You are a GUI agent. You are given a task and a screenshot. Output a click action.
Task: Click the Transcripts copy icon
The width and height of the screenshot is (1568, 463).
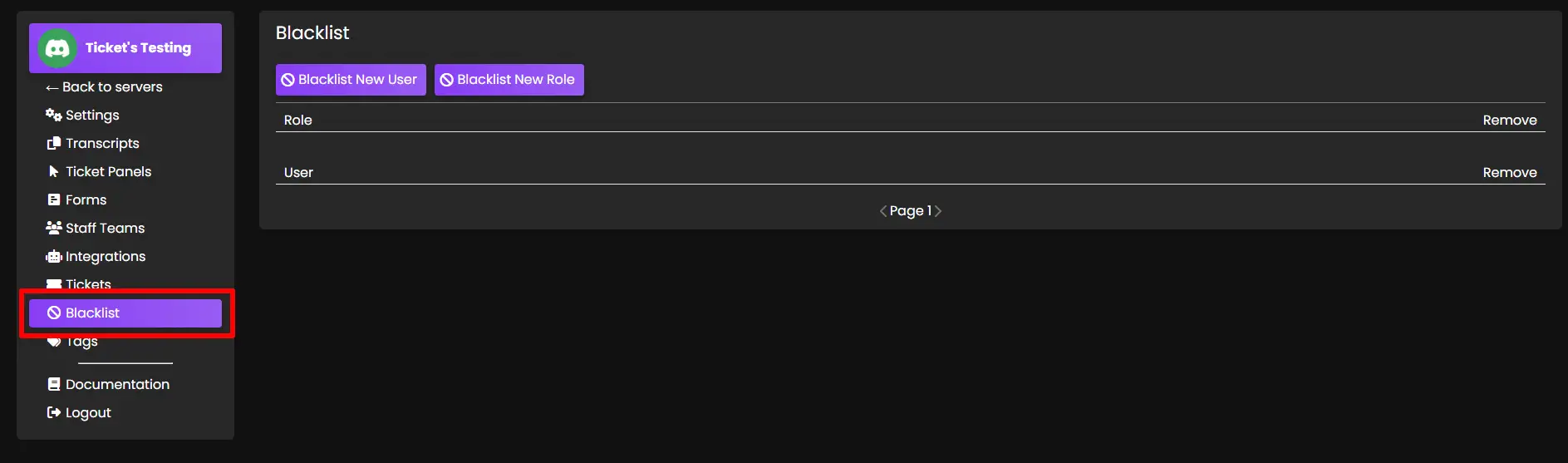coord(54,143)
